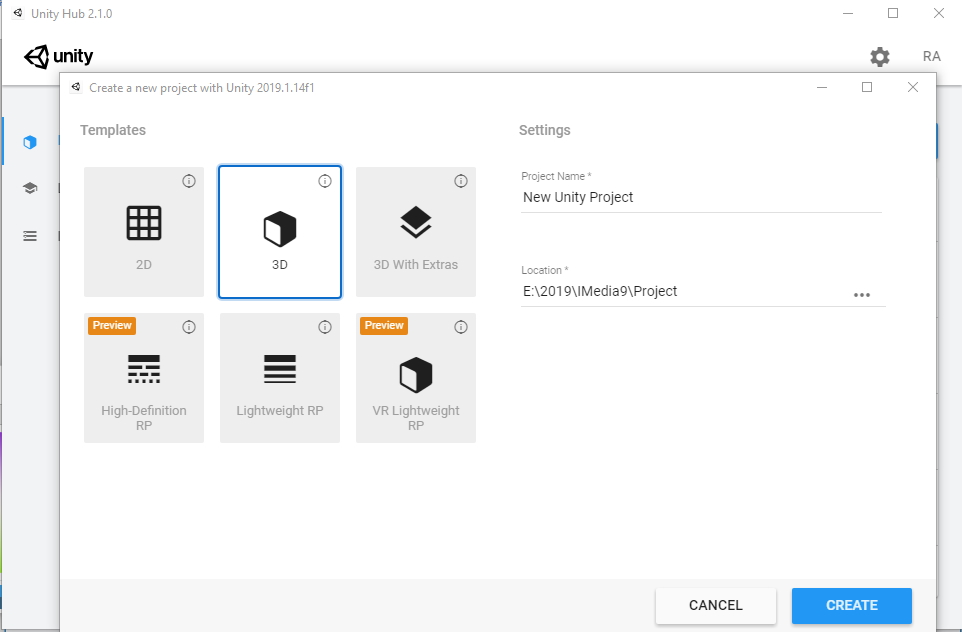The image size is (962, 632).
Task: Select the 2D project template icon
Action: click(143, 231)
